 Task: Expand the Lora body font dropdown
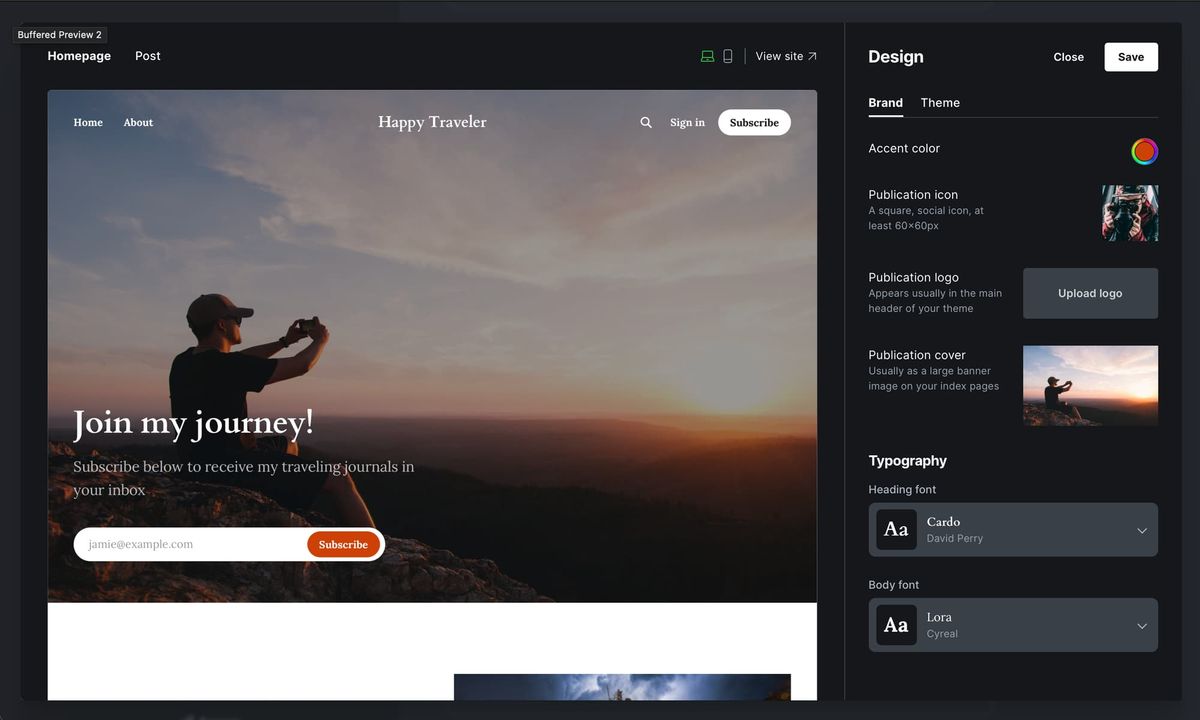tap(1141, 625)
